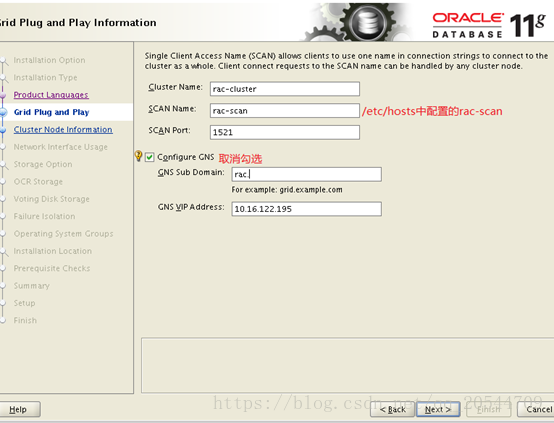The image size is (554, 423).
Task: Click the Setup step label
Action: click(24, 303)
